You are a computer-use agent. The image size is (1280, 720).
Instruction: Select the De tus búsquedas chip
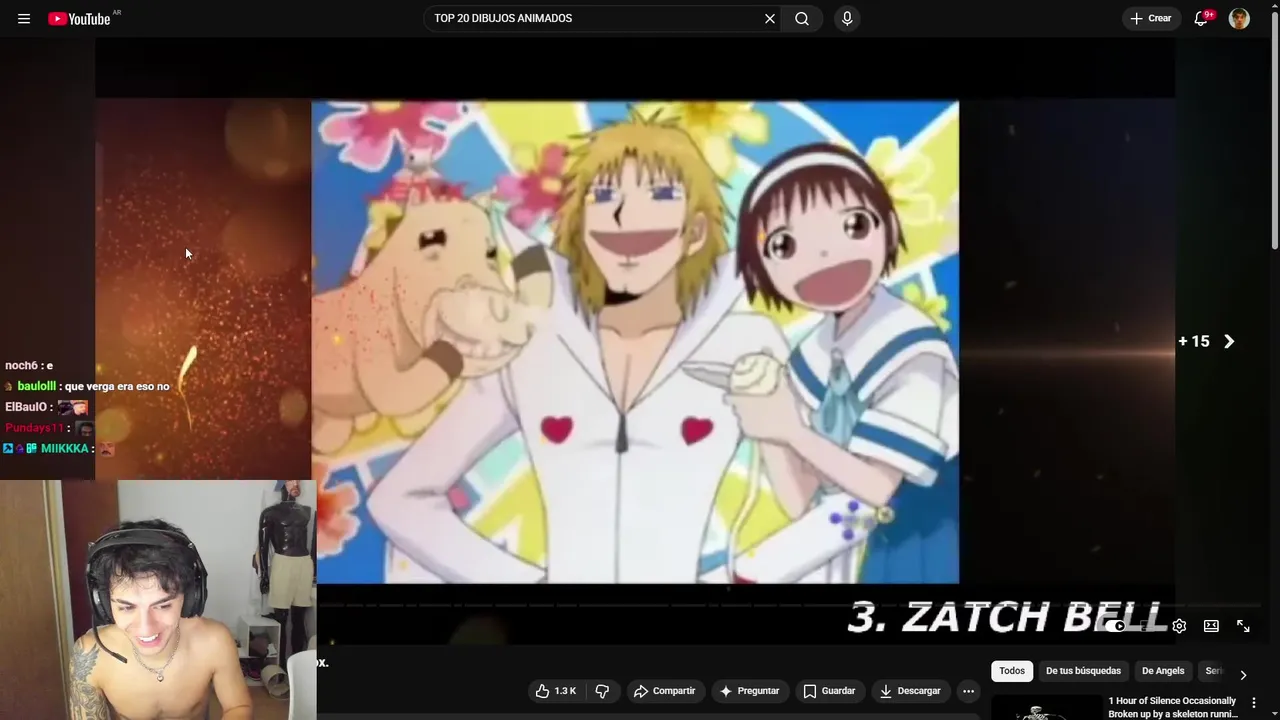(1083, 671)
